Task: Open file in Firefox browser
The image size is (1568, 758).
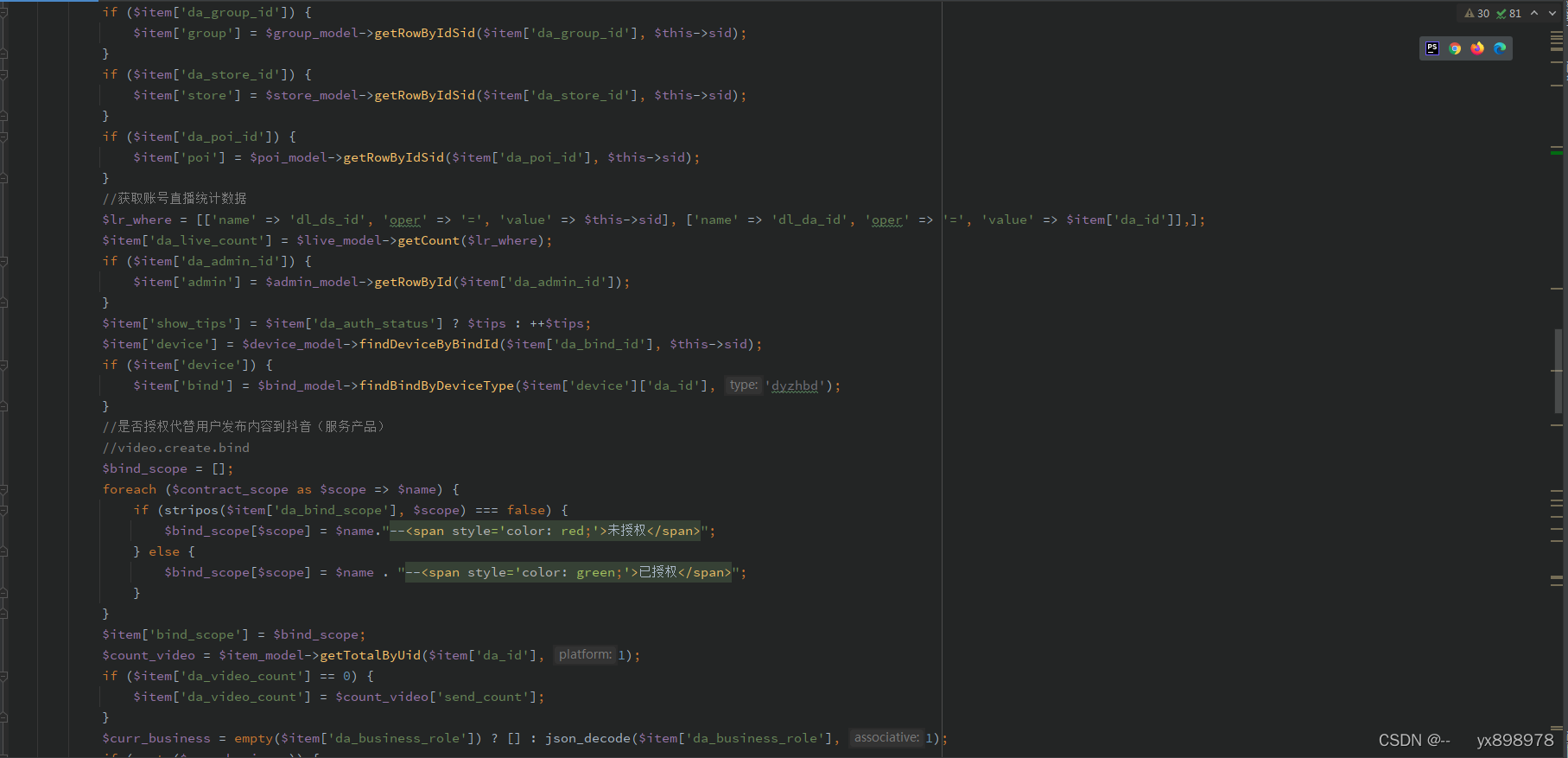Action: click(1477, 48)
